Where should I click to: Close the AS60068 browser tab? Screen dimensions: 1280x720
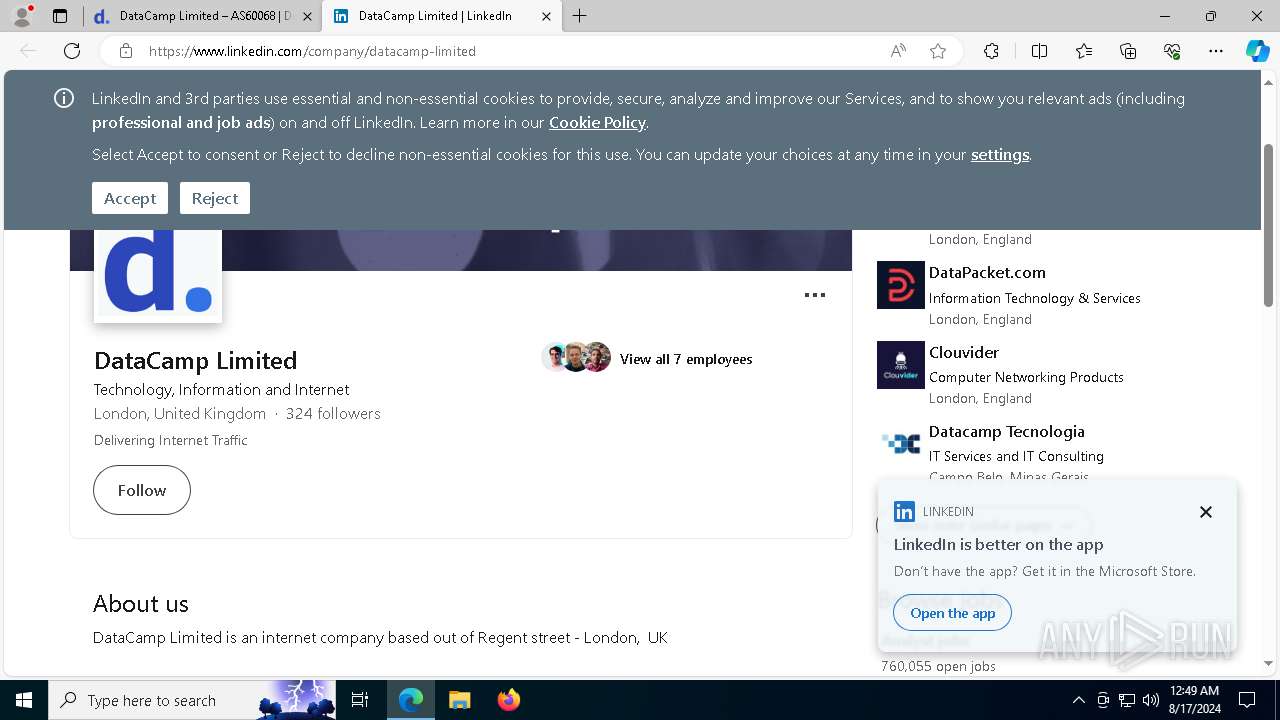(x=307, y=16)
